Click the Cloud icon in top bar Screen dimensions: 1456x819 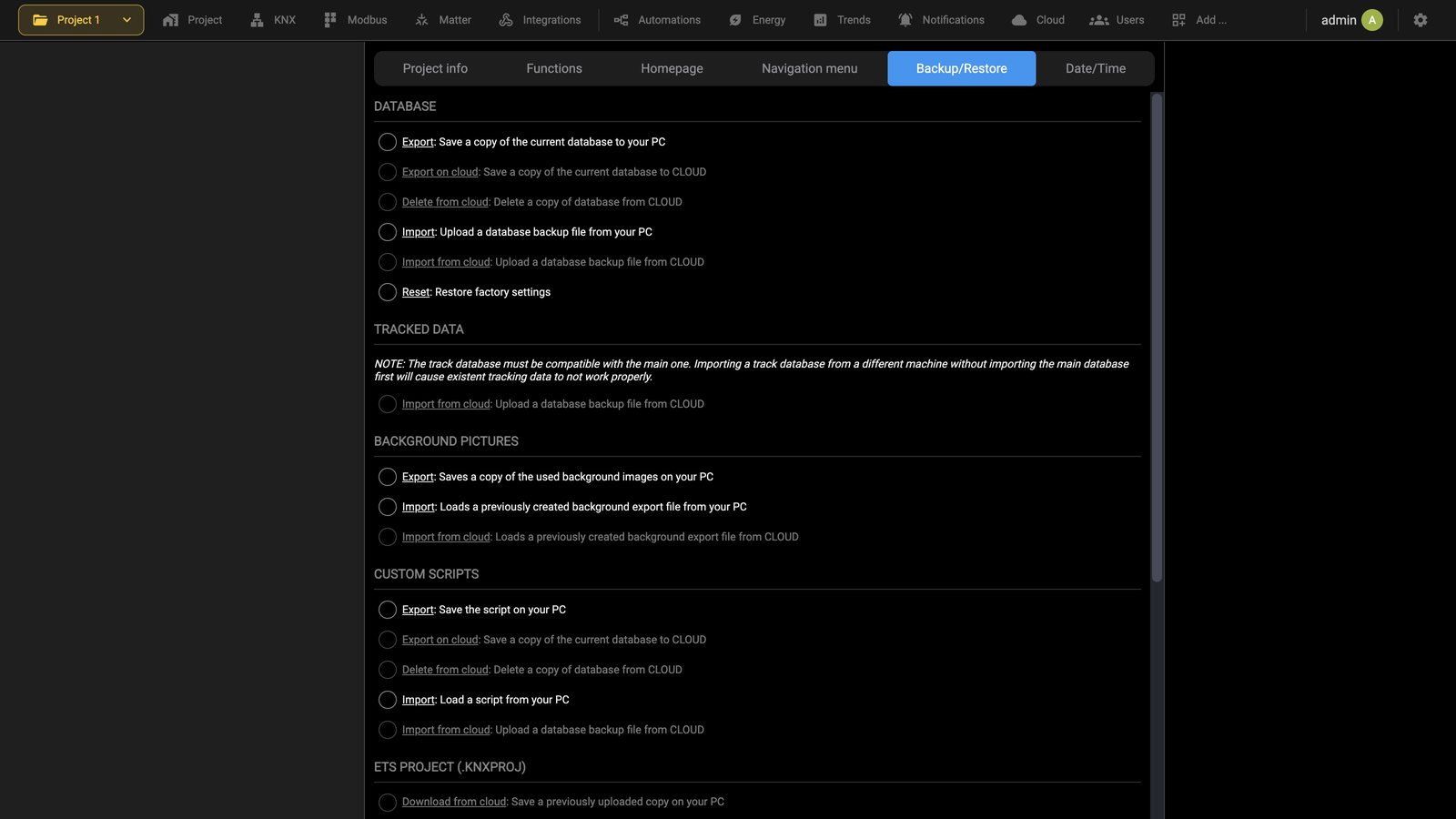pyautogui.click(x=1019, y=20)
